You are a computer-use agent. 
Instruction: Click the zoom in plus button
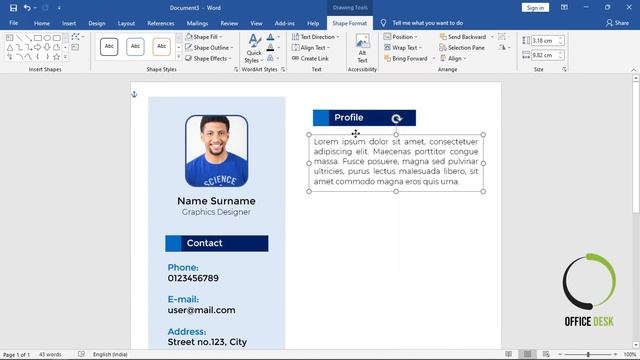click(x=616, y=354)
